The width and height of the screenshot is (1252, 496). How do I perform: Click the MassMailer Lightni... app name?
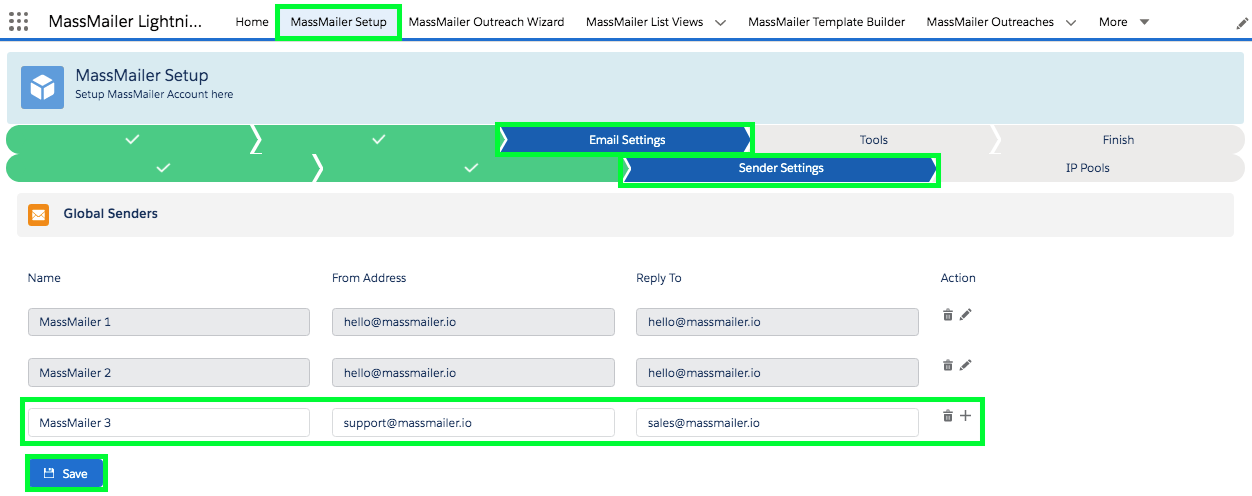[x=125, y=21]
